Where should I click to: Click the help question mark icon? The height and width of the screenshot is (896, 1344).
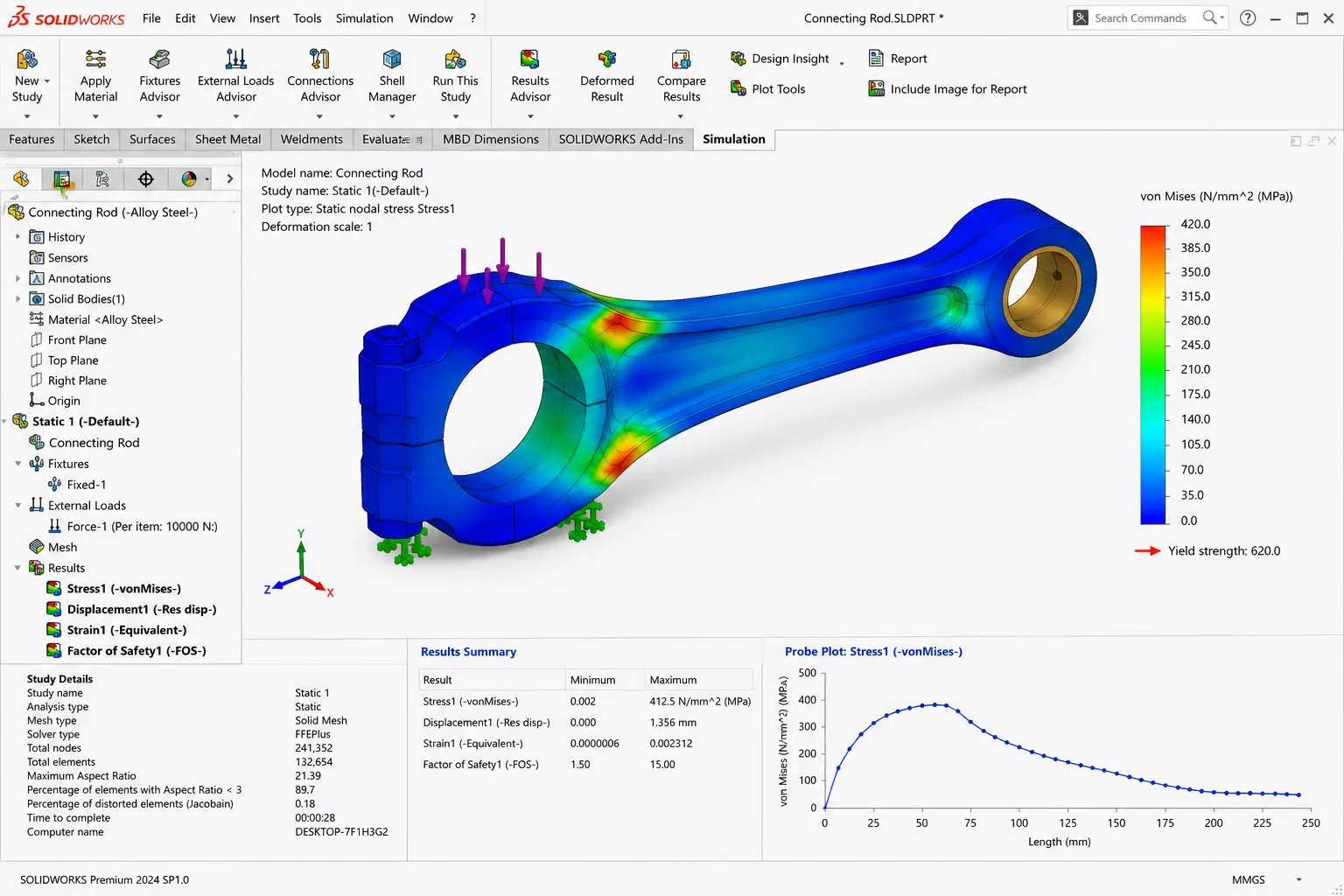[x=1248, y=17]
